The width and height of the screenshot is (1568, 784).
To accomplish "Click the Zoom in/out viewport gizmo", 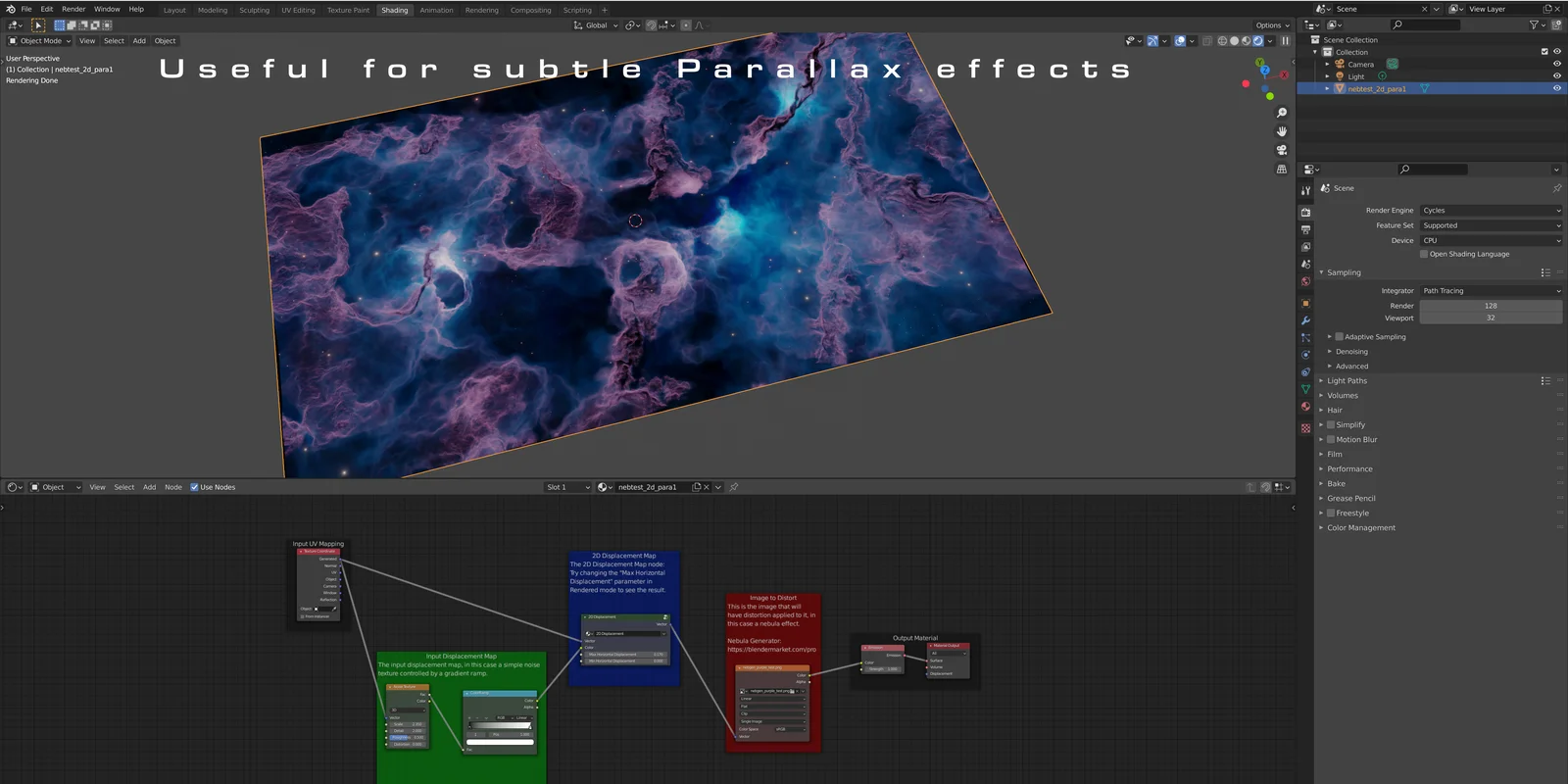I will coord(1281,113).
